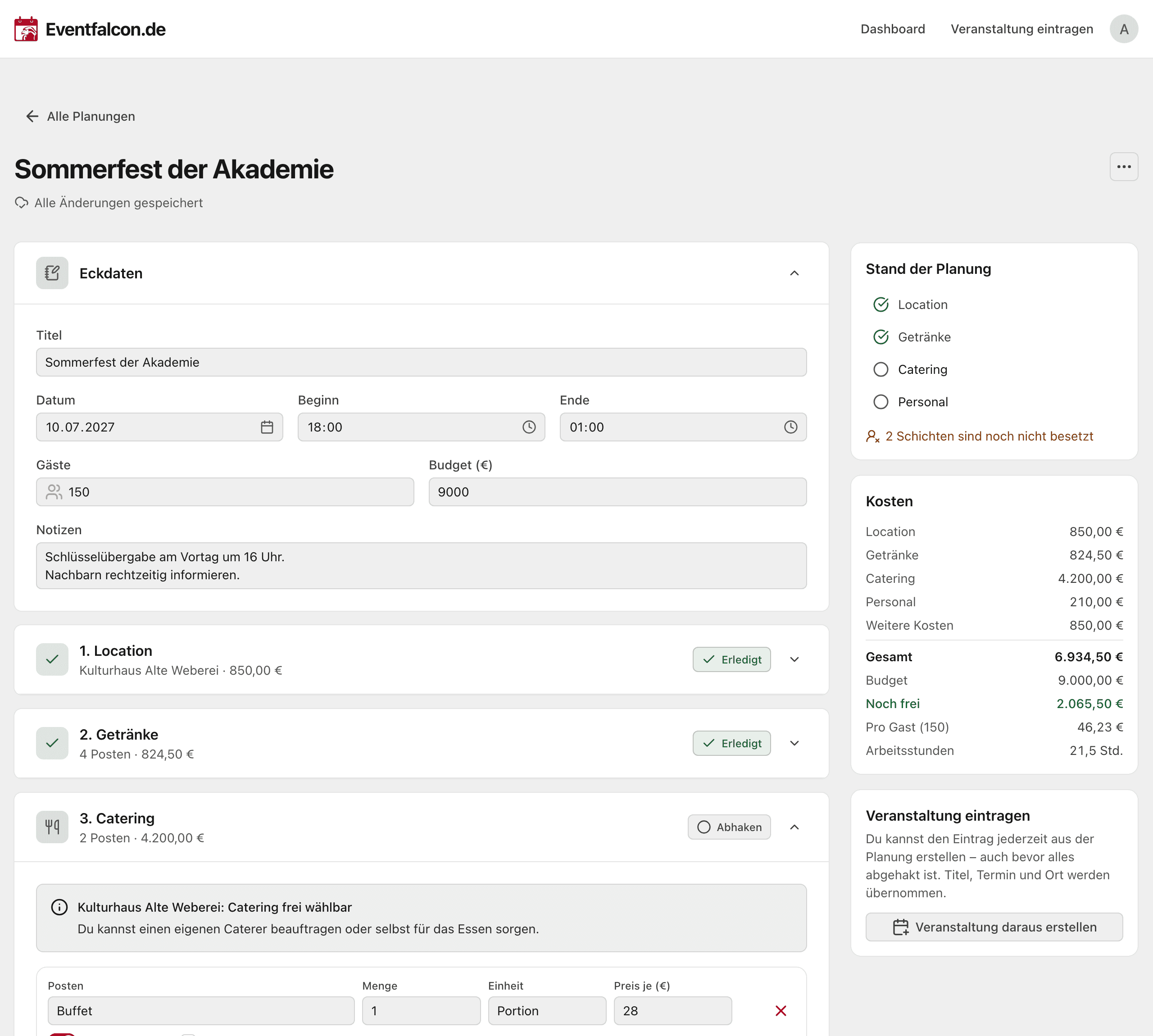Collapse the Eckdaten section
Viewport: 1153px width, 1036px height.
coord(794,273)
